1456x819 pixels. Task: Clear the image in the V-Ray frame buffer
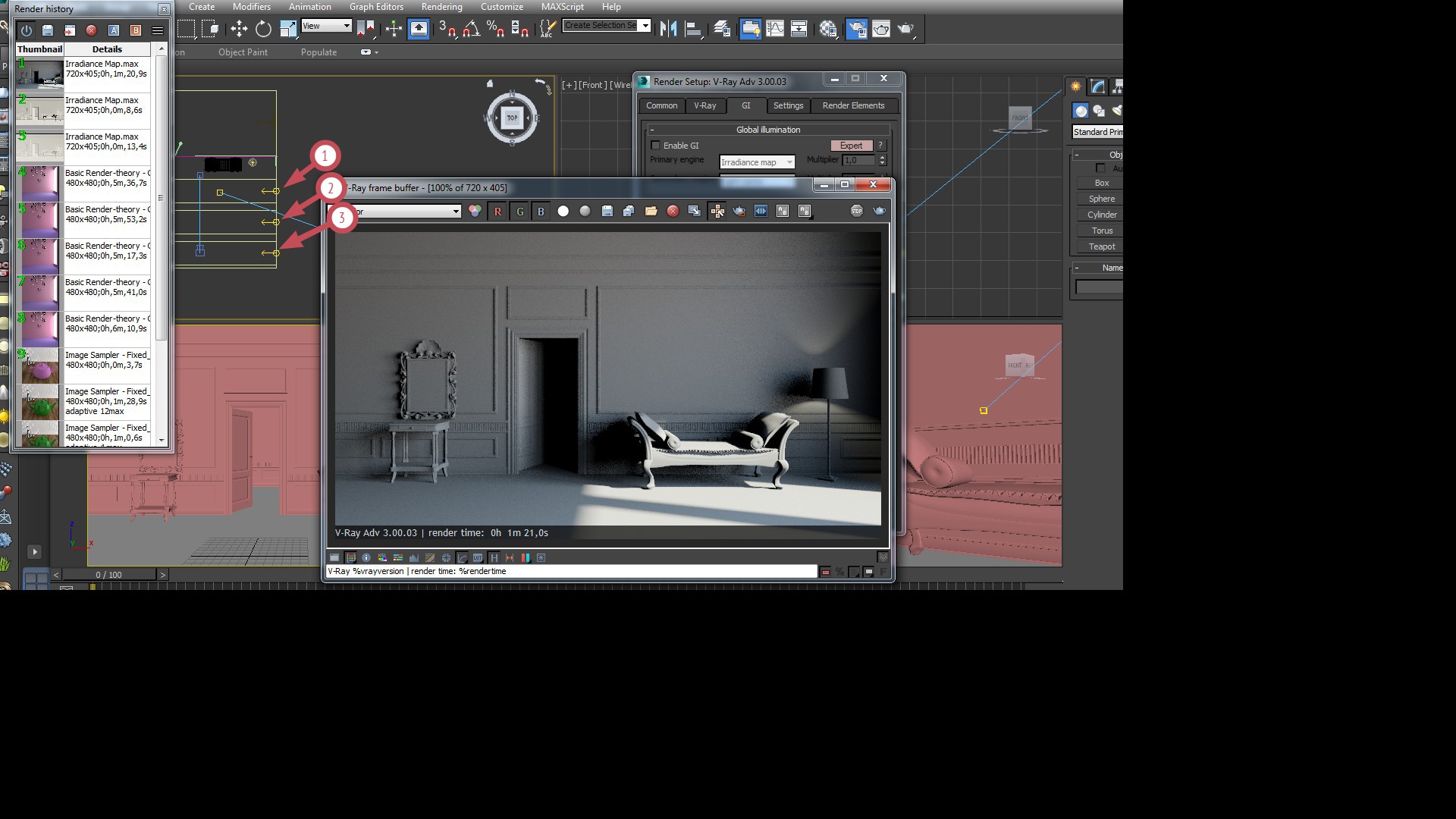coord(673,212)
